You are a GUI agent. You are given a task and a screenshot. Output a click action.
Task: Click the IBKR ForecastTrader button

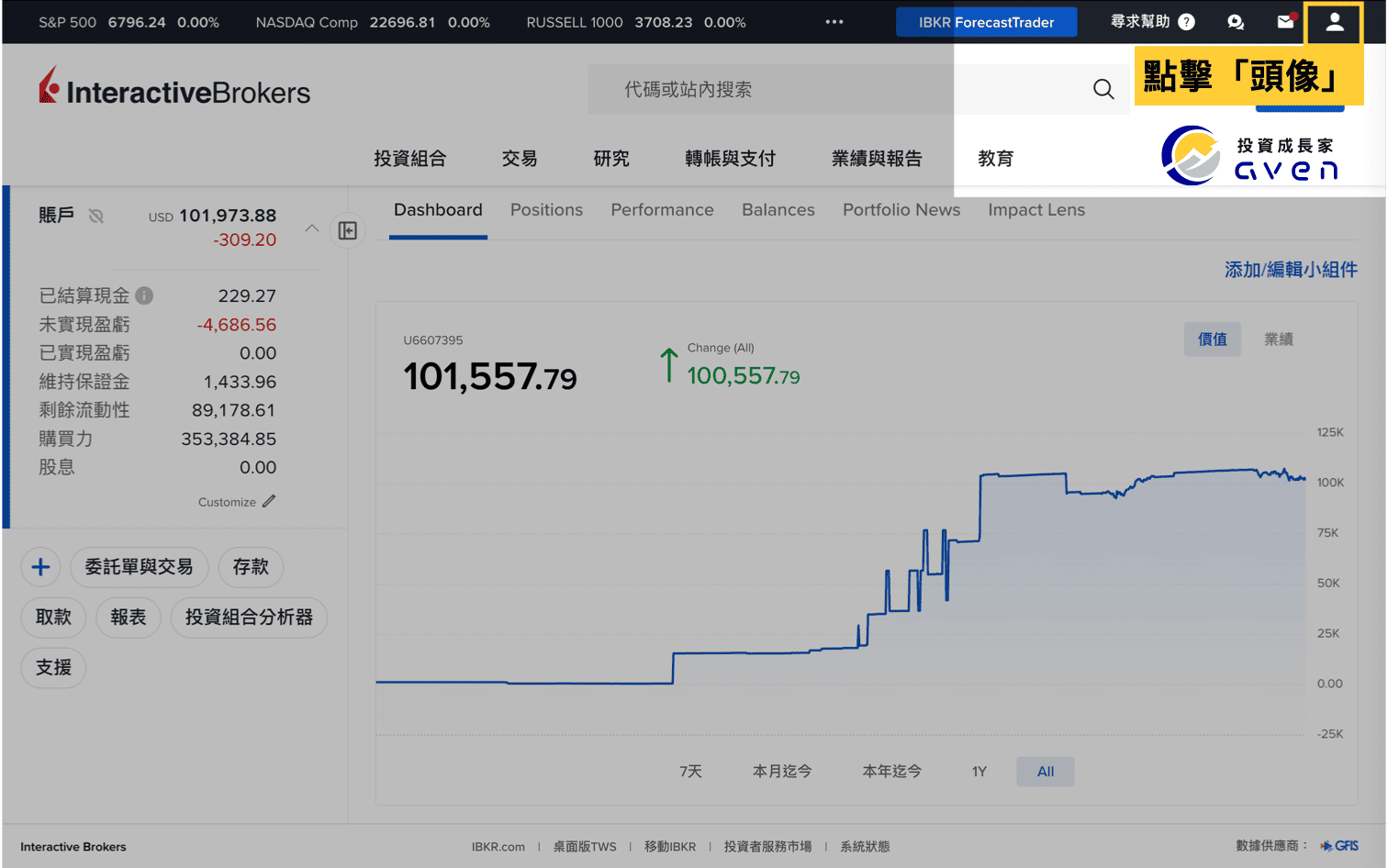coord(986,21)
